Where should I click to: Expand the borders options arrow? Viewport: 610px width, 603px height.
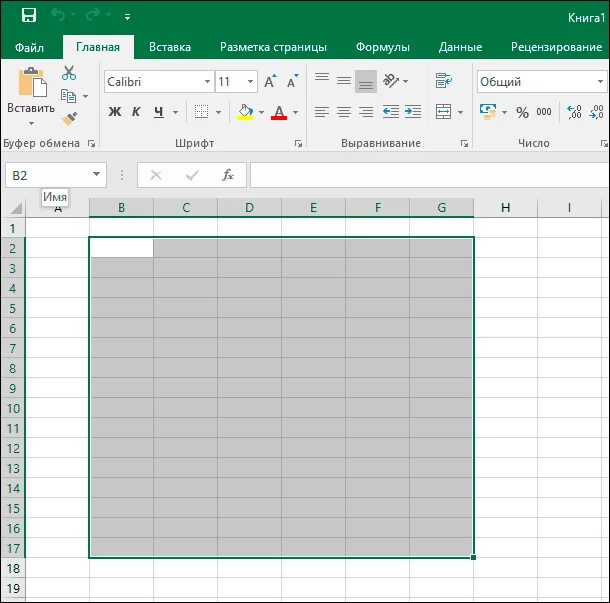pyautogui.click(x=218, y=112)
